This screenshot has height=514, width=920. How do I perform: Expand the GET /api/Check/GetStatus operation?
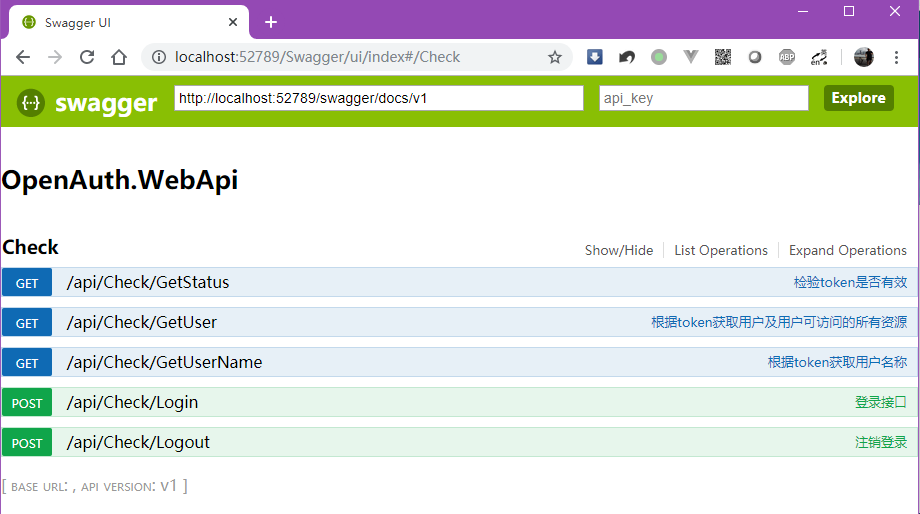point(148,283)
